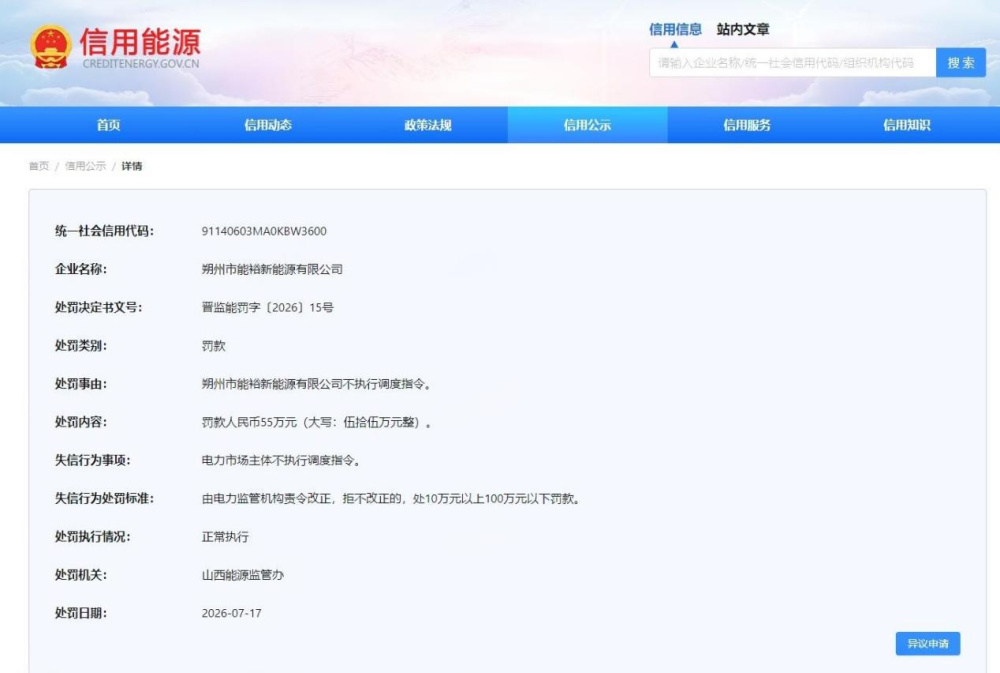Click the authority name 山西能源监管办
Screen dimensions: 1000x673
[243, 575]
